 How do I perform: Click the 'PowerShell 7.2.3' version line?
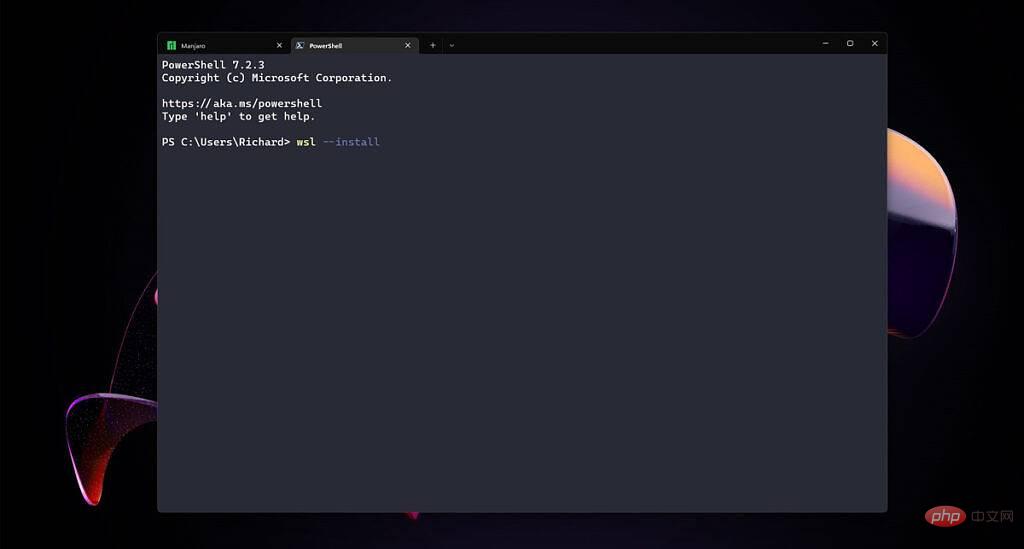tap(213, 65)
